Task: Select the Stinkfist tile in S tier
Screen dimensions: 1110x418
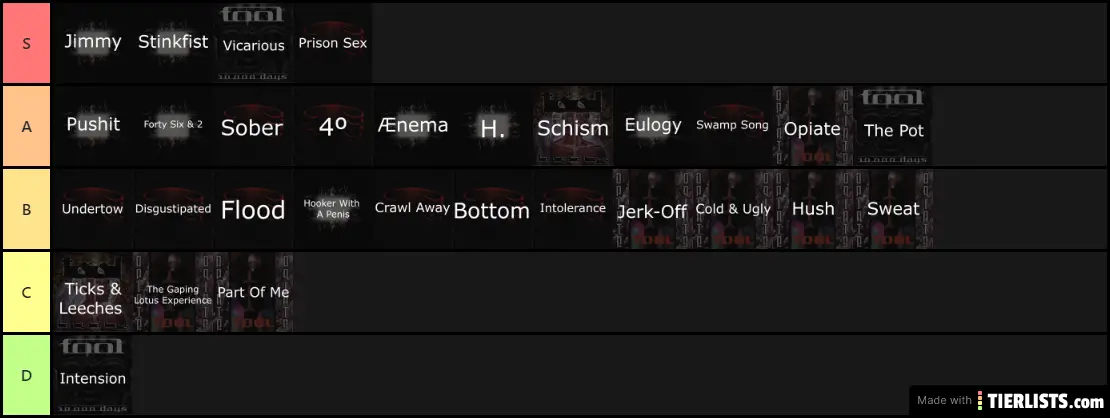Action: click(173, 42)
